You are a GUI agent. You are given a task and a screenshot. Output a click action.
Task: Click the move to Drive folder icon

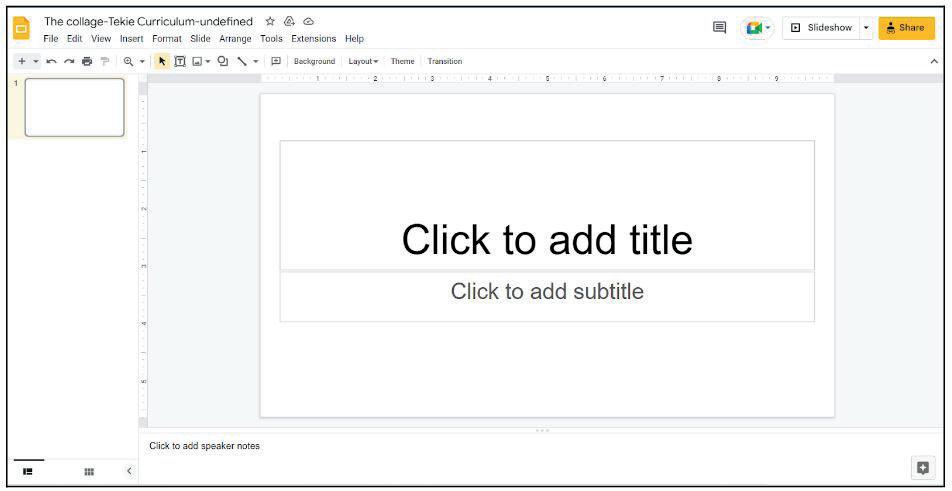[x=290, y=21]
